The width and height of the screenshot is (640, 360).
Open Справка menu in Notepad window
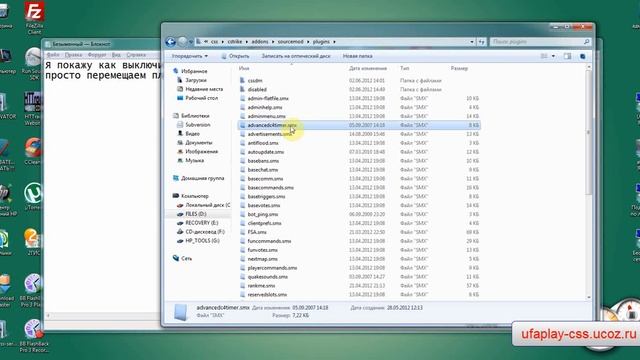136,55
